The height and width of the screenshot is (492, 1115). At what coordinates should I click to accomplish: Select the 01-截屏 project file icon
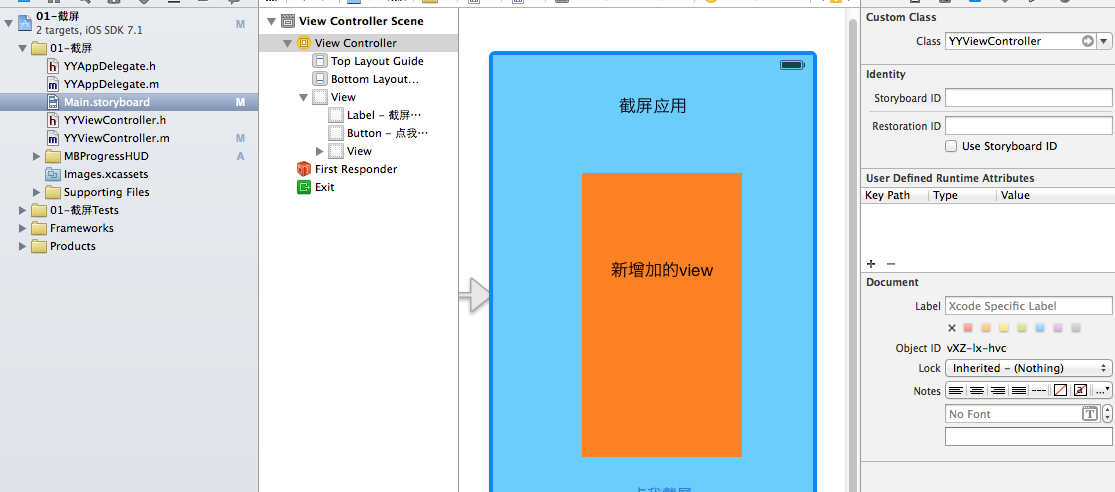pyautogui.click(x=26, y=23)
